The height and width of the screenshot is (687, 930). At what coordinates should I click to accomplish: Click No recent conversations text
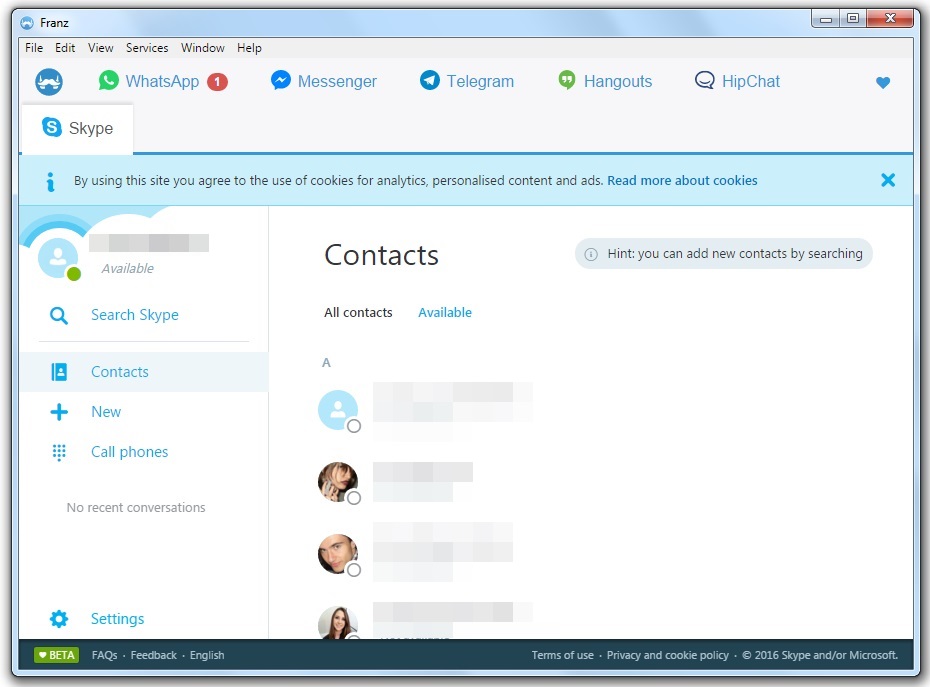(x=136, y=508)
